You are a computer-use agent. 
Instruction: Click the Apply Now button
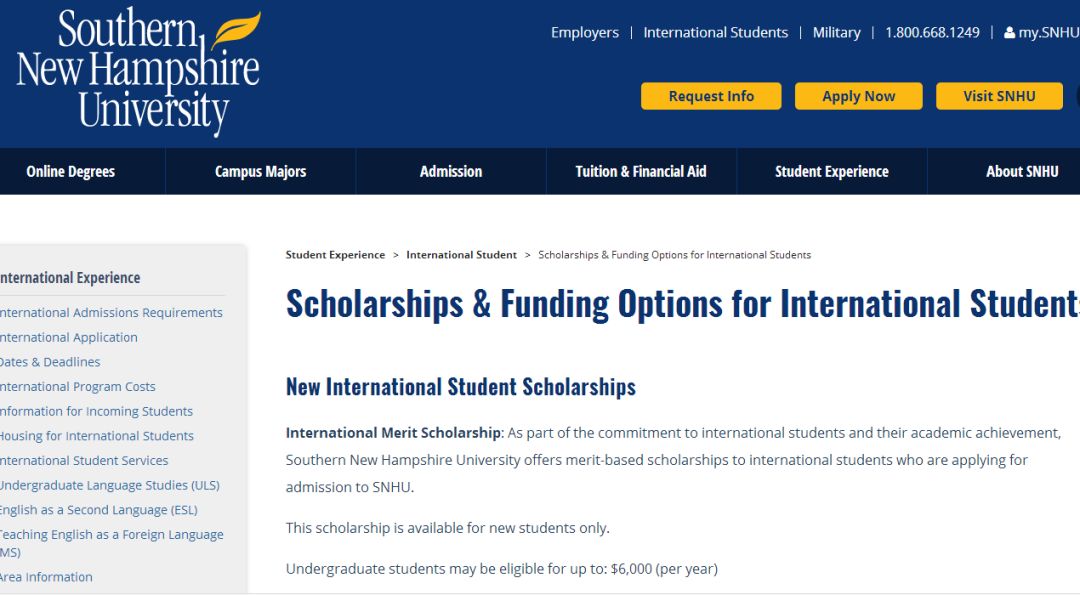click(858, 96)
